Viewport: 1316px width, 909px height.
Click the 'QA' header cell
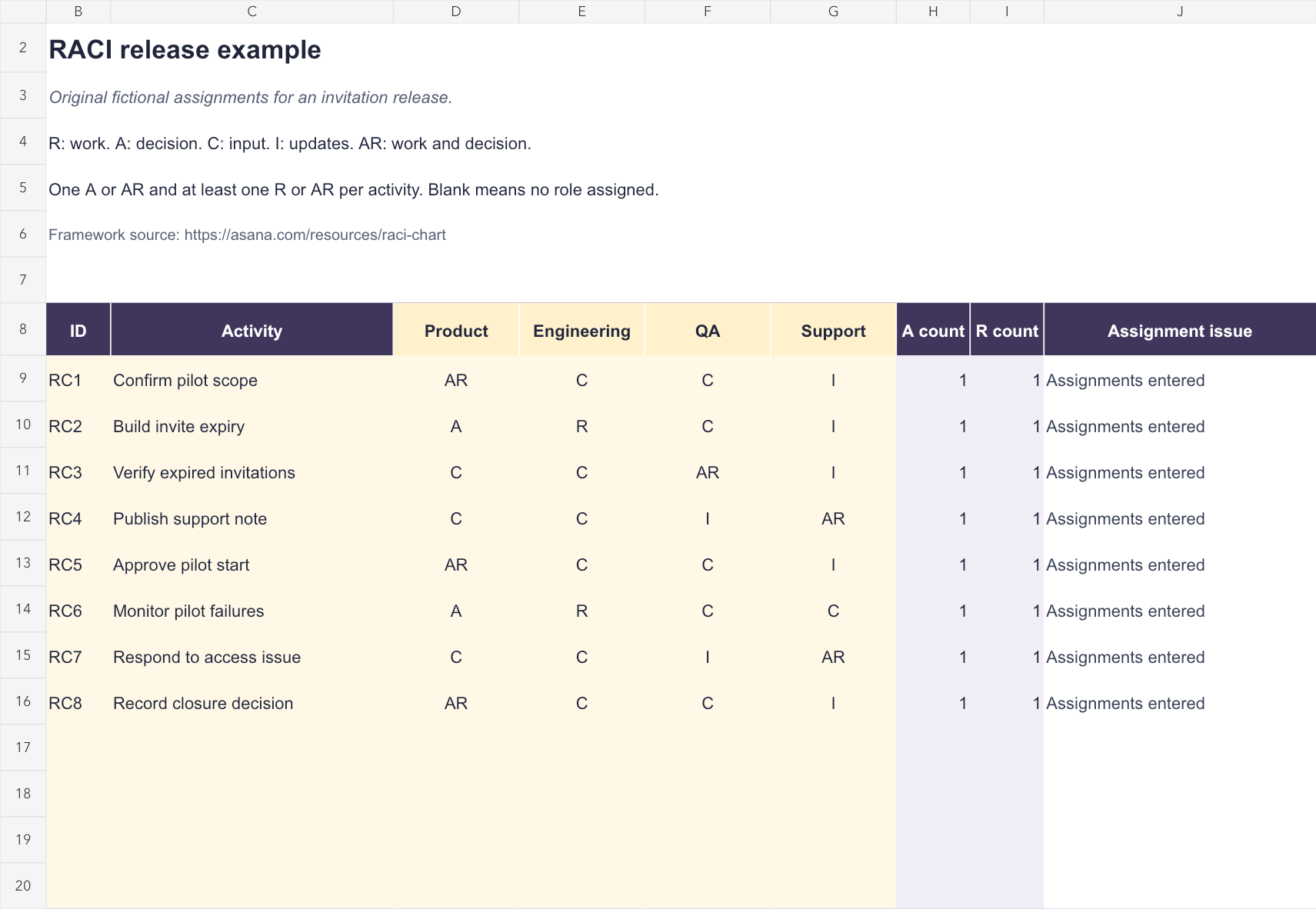708,331
